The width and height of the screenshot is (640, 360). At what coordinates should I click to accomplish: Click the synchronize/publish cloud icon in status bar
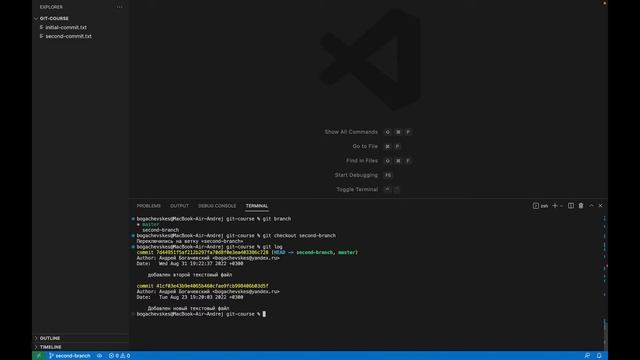99,356
